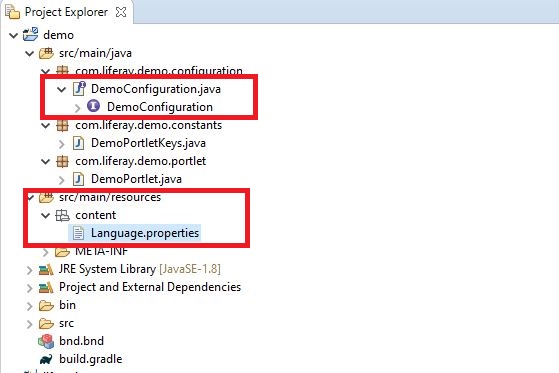Click the DemoPortlet.java file icon
559x373 pixels.
78,179
